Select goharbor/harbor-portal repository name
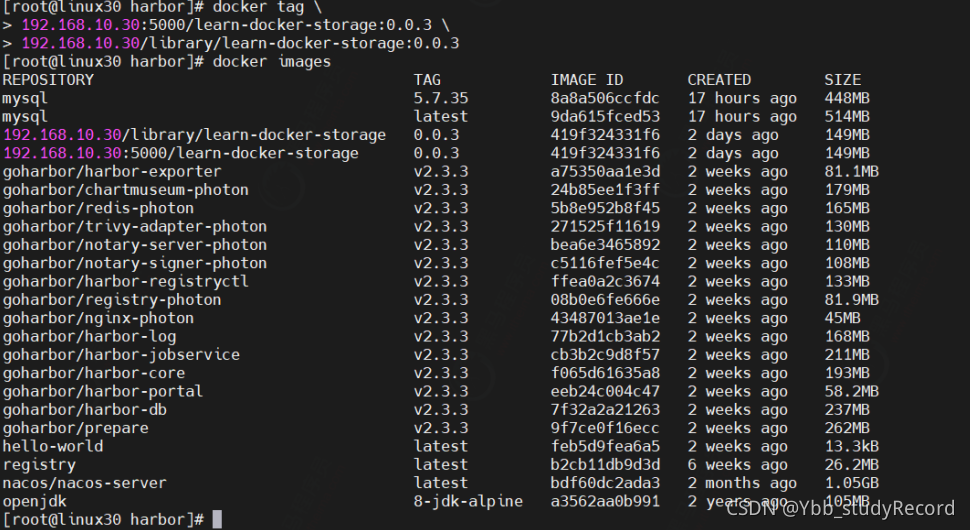970x530 pixels. [103, 391]
